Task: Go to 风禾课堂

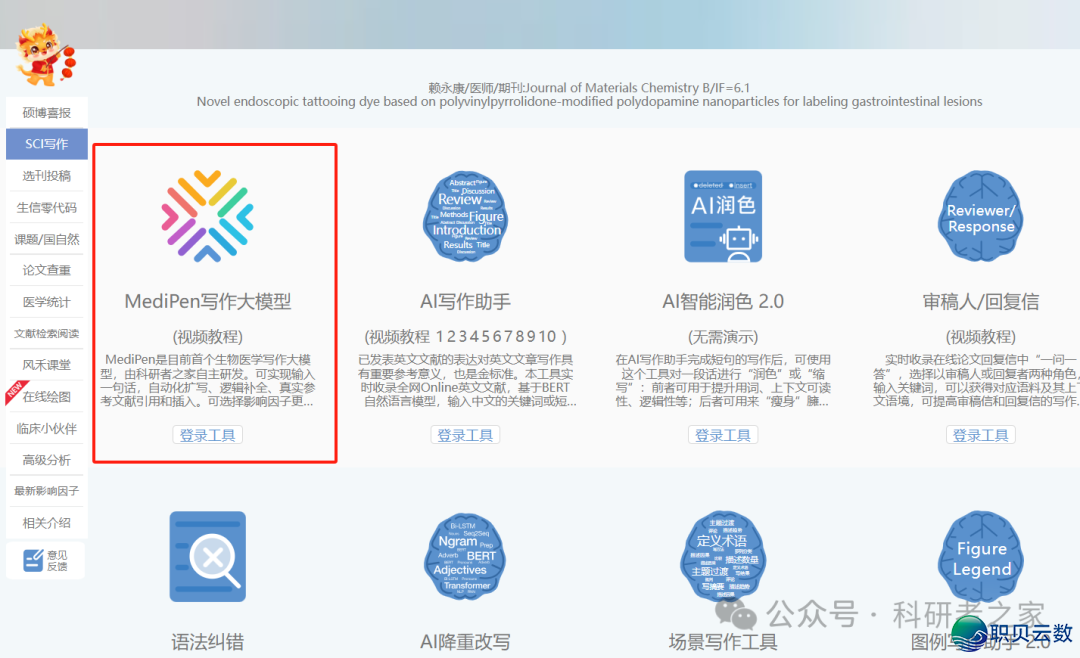Action: point(47,365)
